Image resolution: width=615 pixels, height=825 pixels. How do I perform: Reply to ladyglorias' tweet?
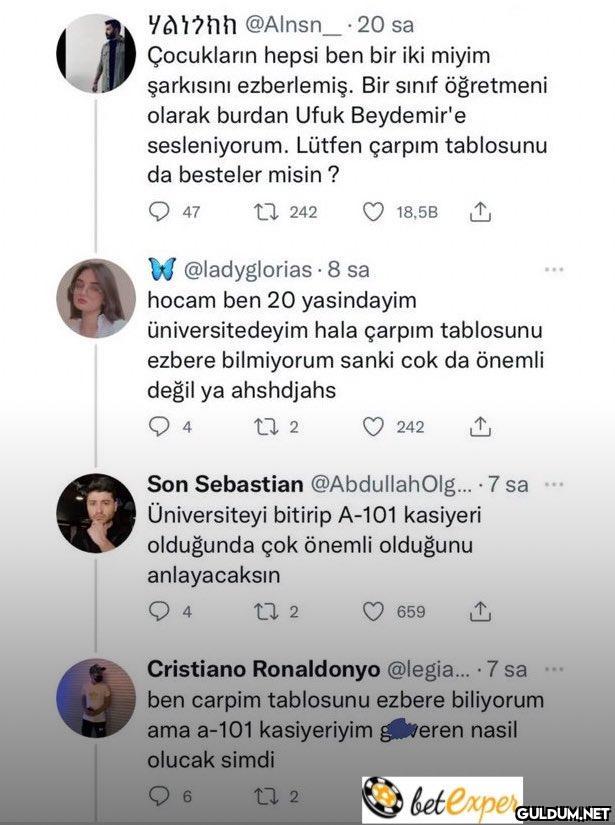159,427
